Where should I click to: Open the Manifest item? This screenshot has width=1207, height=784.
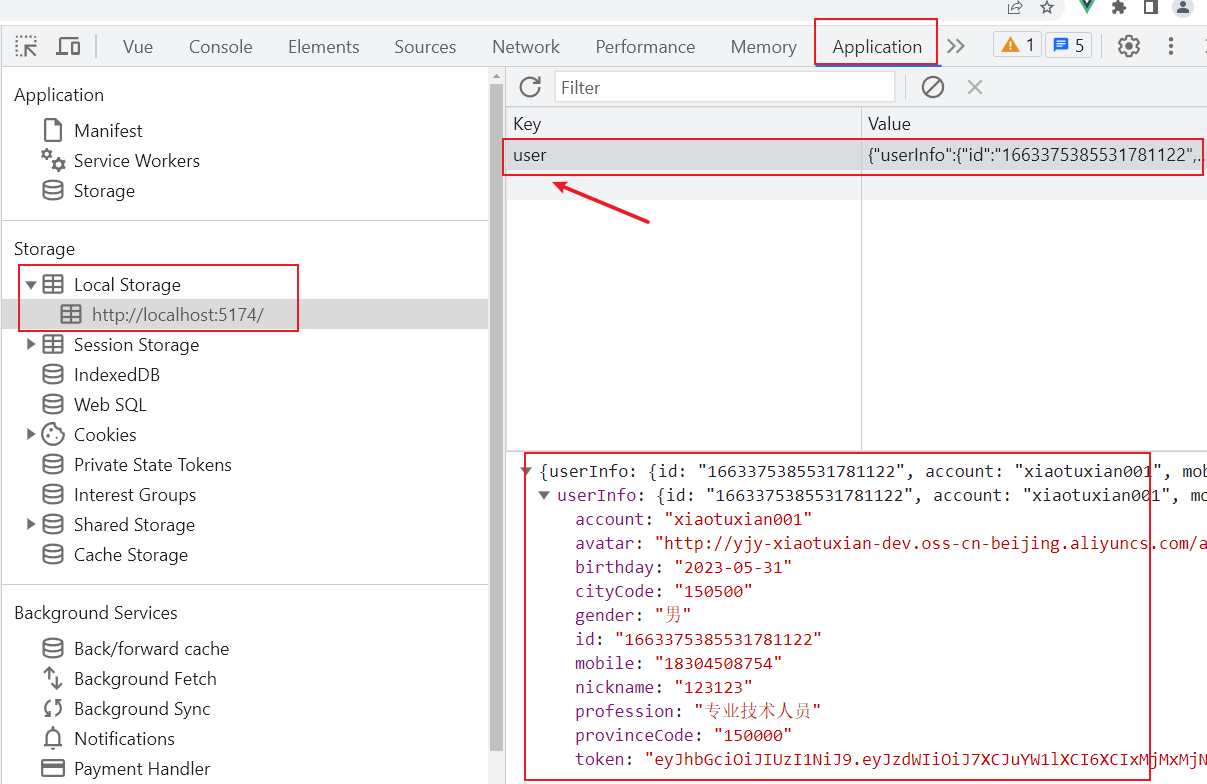[x=108, y=131]
